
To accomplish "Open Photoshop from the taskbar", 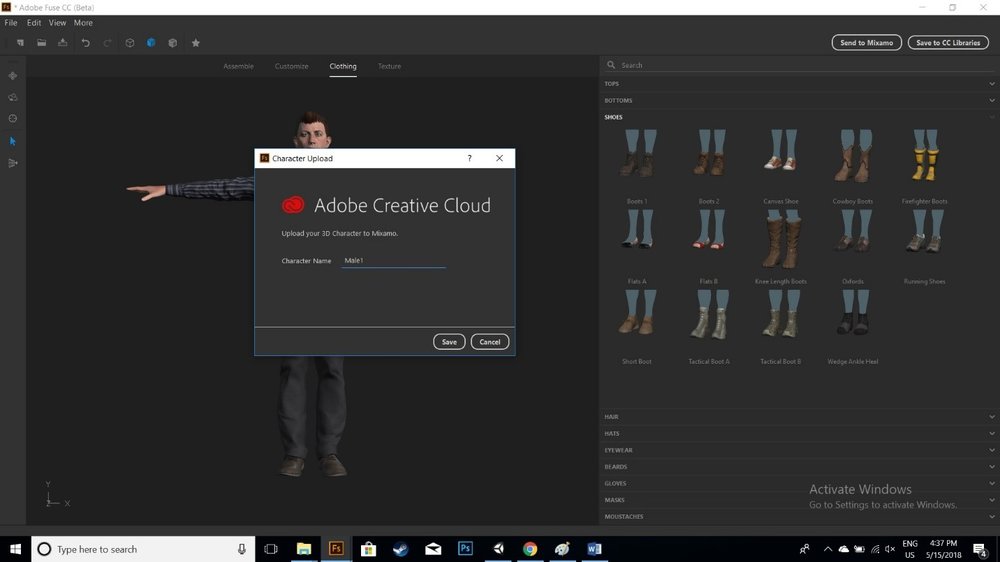I will (465, 549).
